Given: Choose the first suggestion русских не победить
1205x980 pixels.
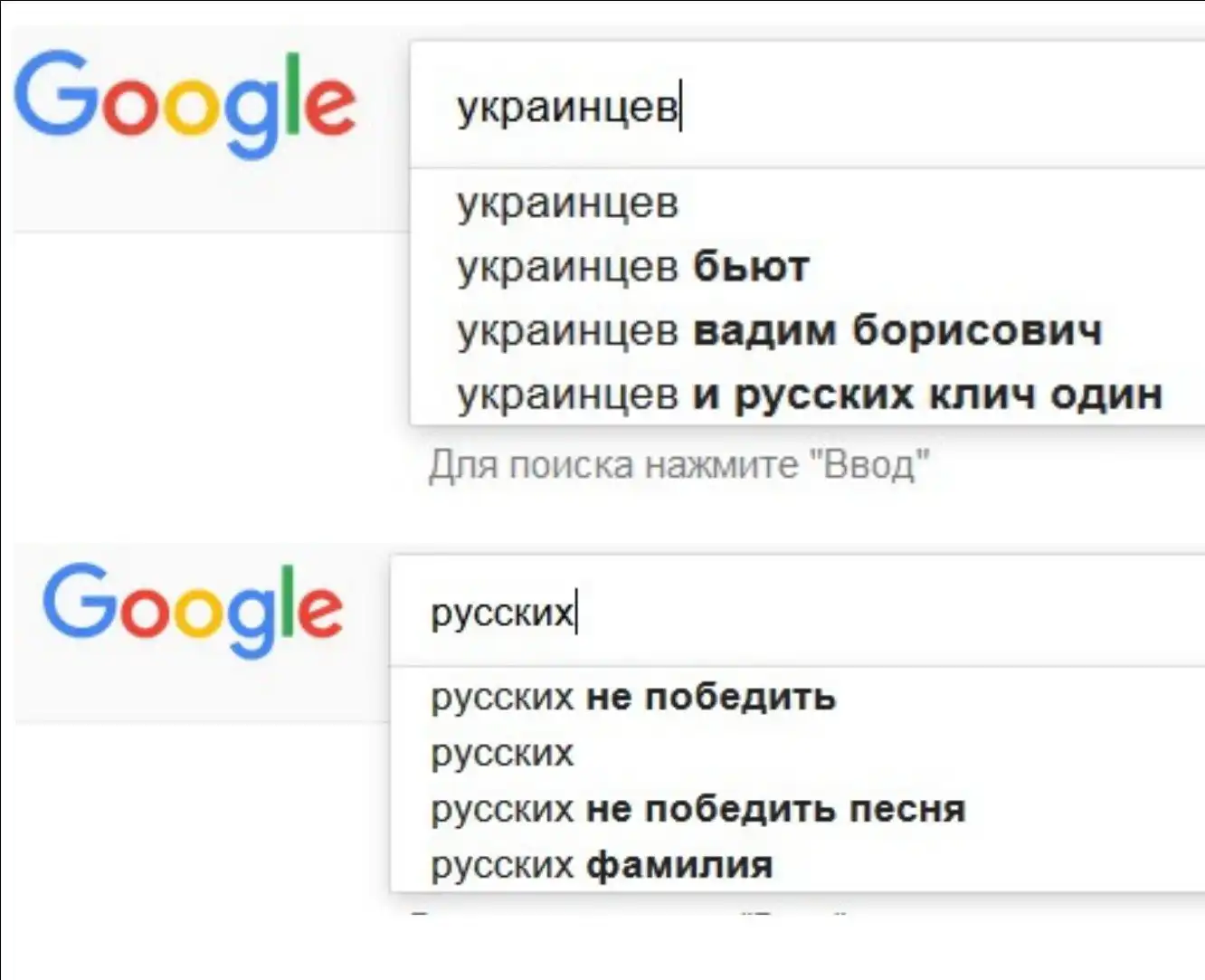Looking at the screenshot, I should 633,697.
